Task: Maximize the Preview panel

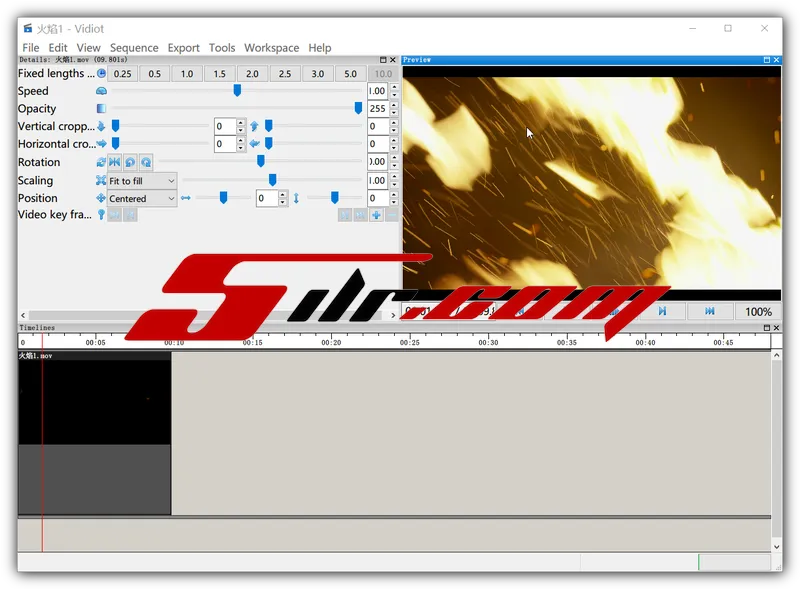Action: click(767, 60)
